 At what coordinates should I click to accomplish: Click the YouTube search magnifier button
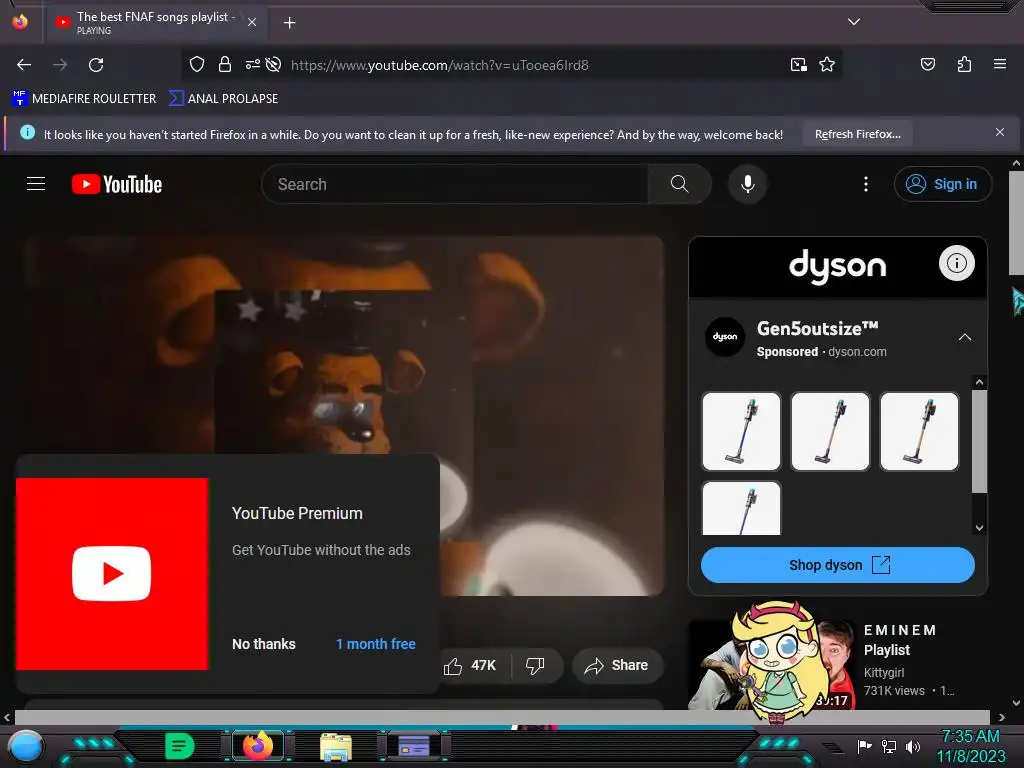[679, 184]
